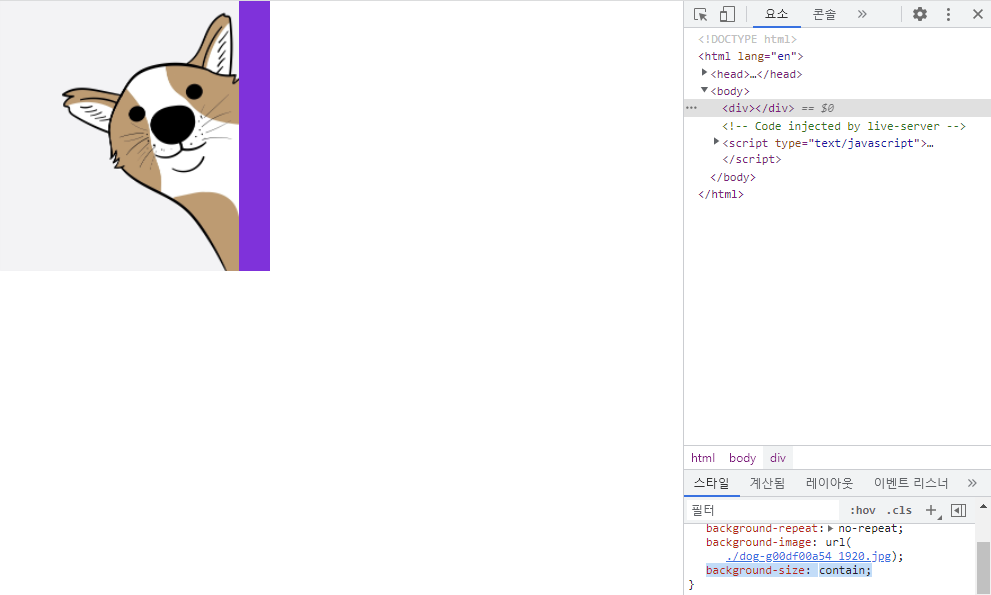991x595 pixels.
Task: Add a new style rule plus icon
Action: pos(932,510)
